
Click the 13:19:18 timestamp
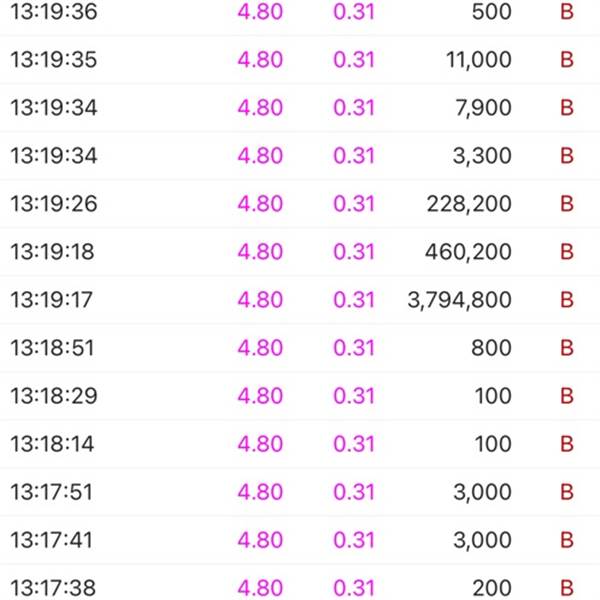(x=54, y=252)
